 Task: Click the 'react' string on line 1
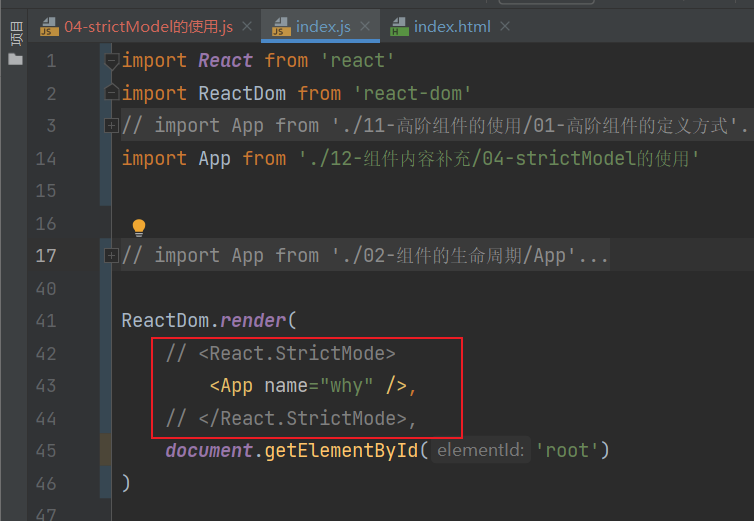357,61
